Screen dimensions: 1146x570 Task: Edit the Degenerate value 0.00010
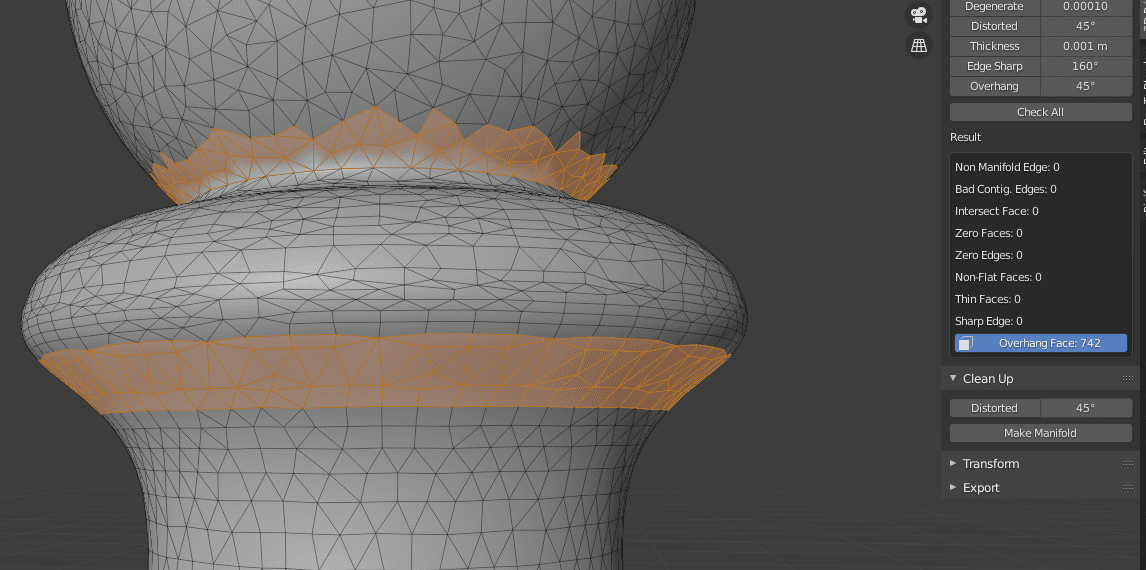click(x=1085, y=7)
